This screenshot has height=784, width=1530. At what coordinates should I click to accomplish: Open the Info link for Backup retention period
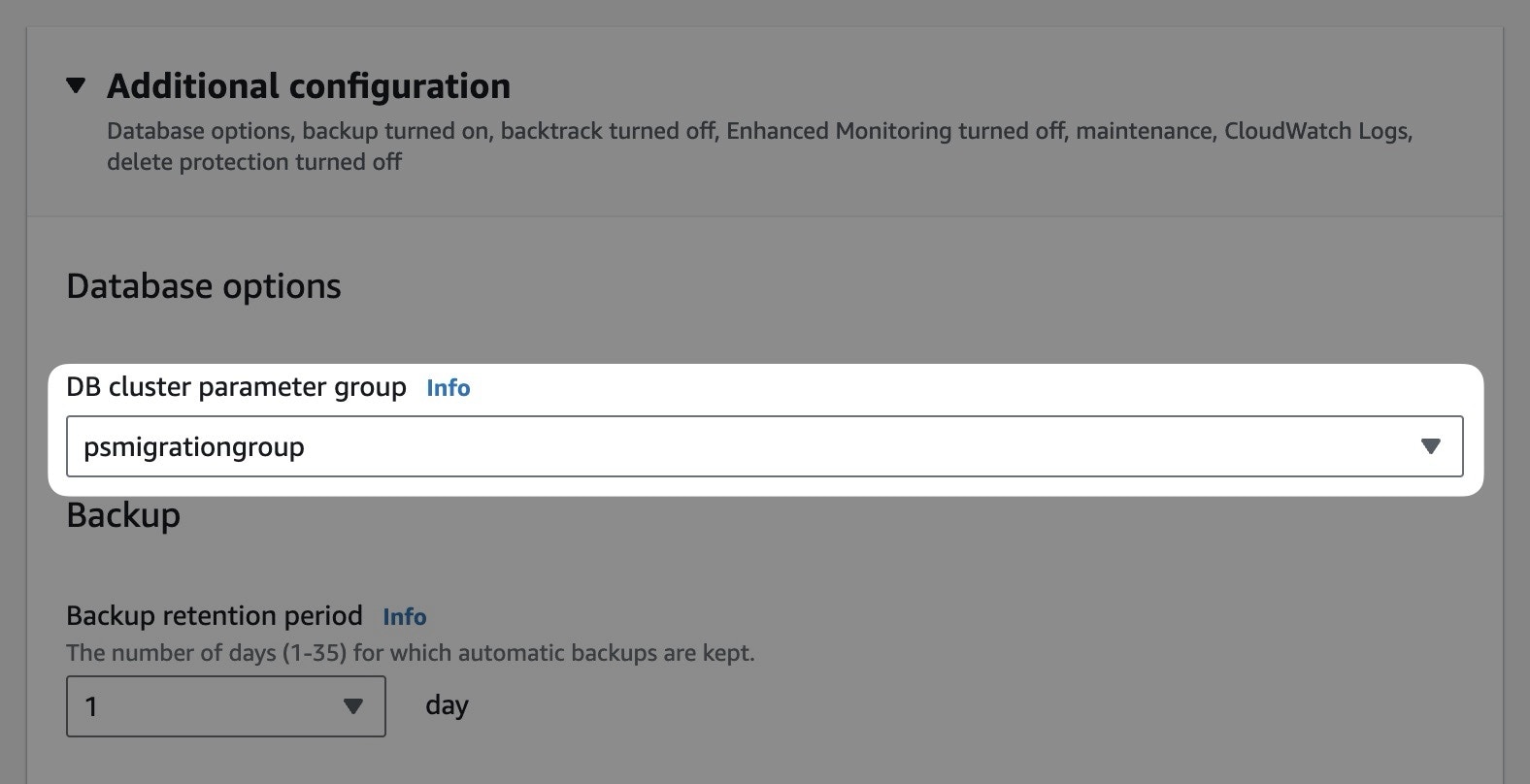tap(405, 616)
